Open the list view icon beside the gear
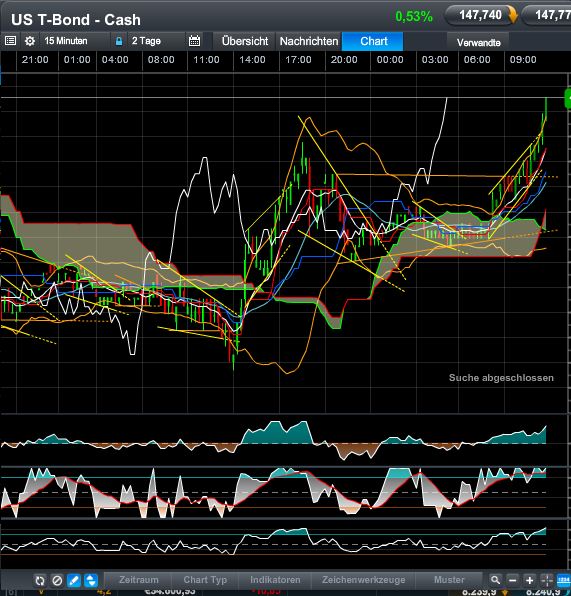Image resolution: width=571 pixels, height=596 pixels. point(11,41)
